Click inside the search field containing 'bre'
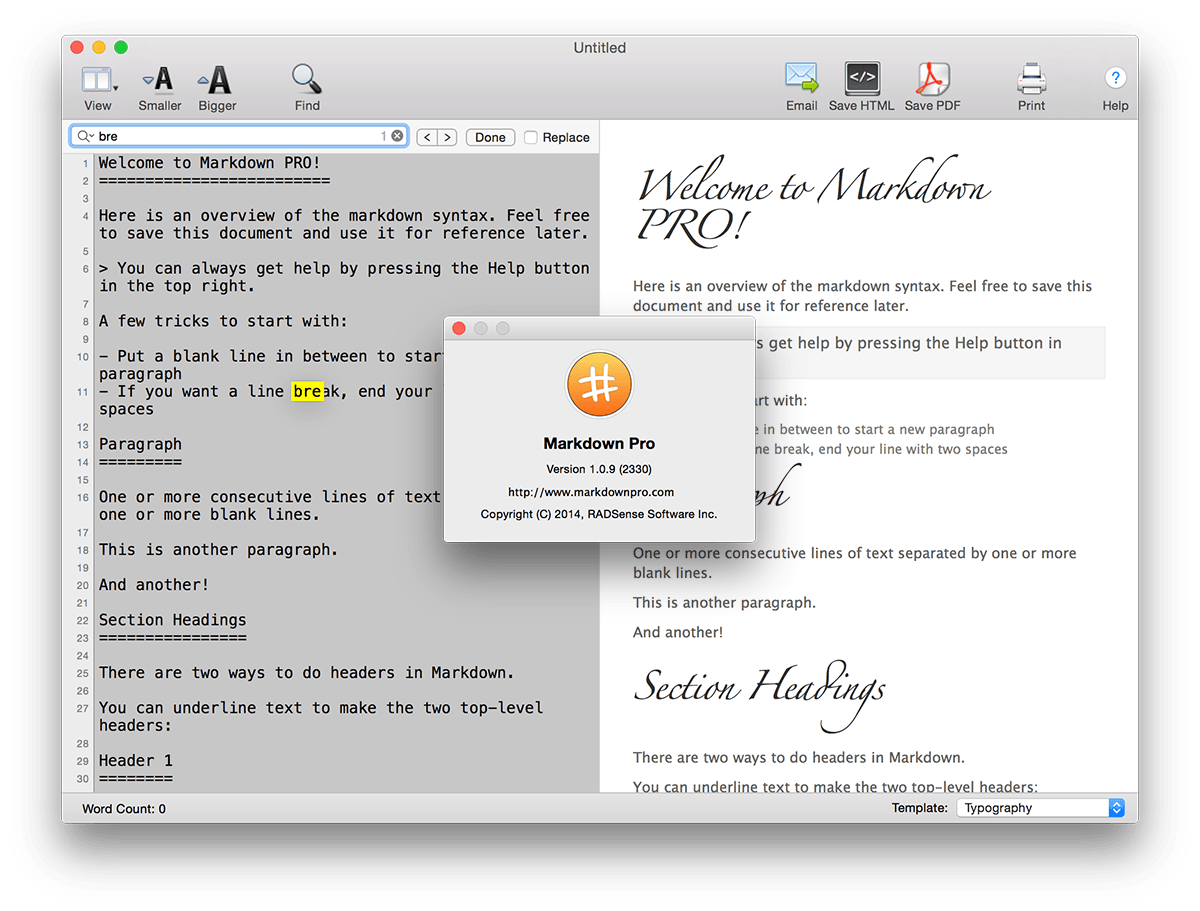 (x=238, y=136)
